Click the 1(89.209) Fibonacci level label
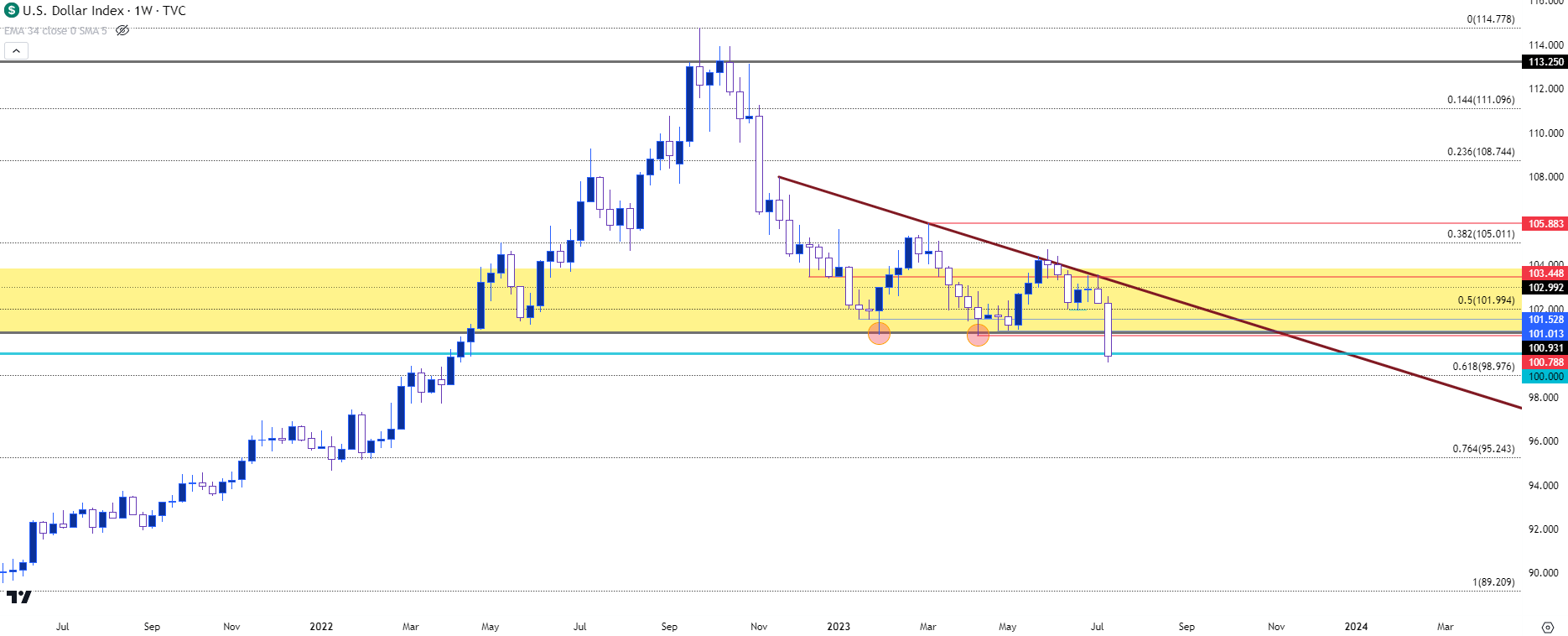The image size is (1568, 636). click(1493, 582)
